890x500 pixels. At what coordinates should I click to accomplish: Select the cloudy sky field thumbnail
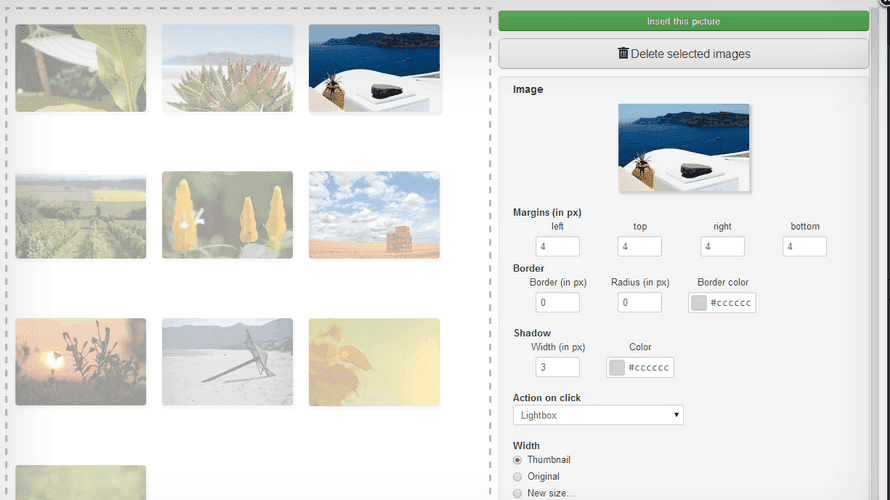coord(374,215)
